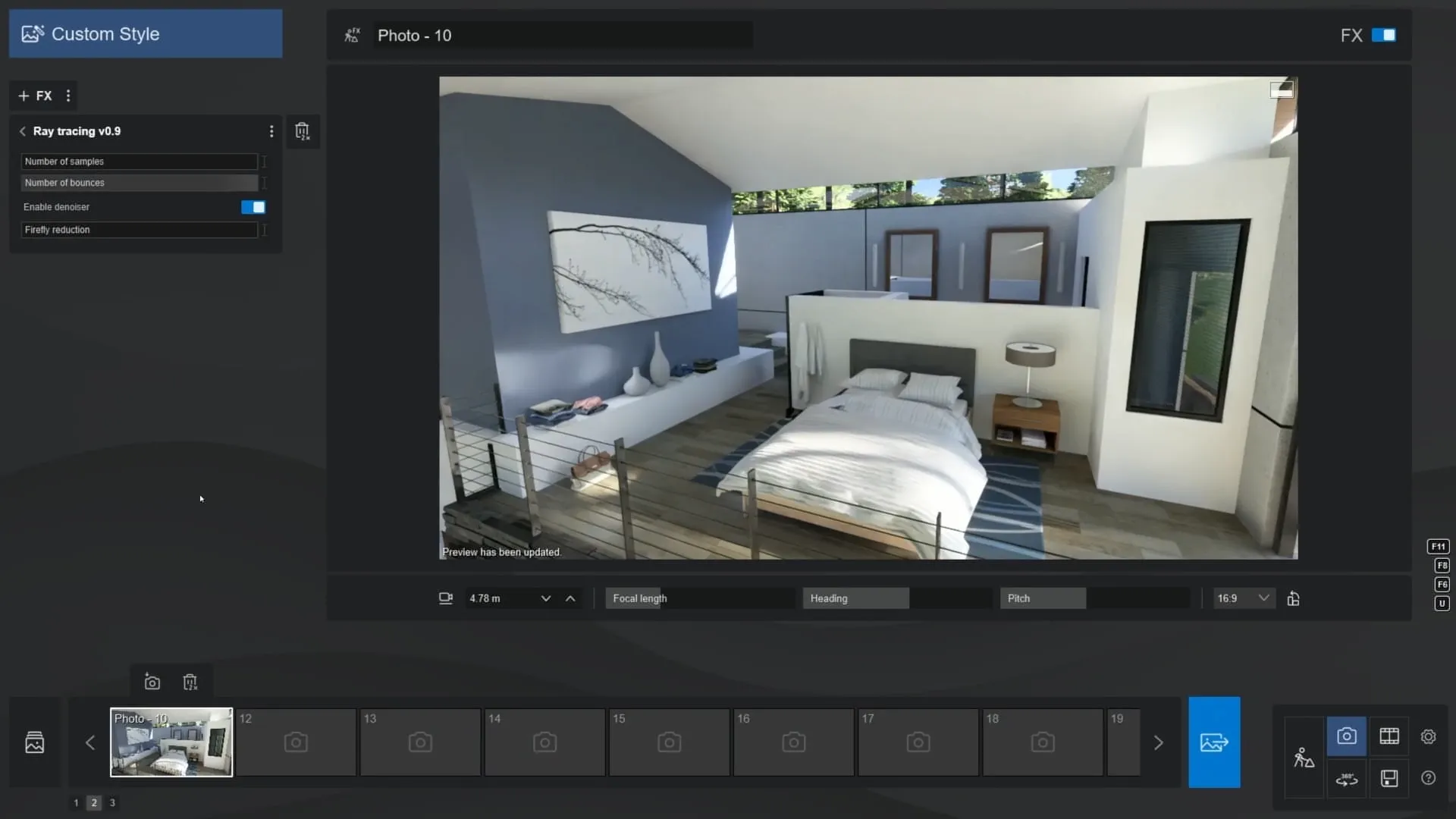1456x819 pixels.
Task: Click the camera capture icon in bottom toolbar
Action: click(152, 682)
